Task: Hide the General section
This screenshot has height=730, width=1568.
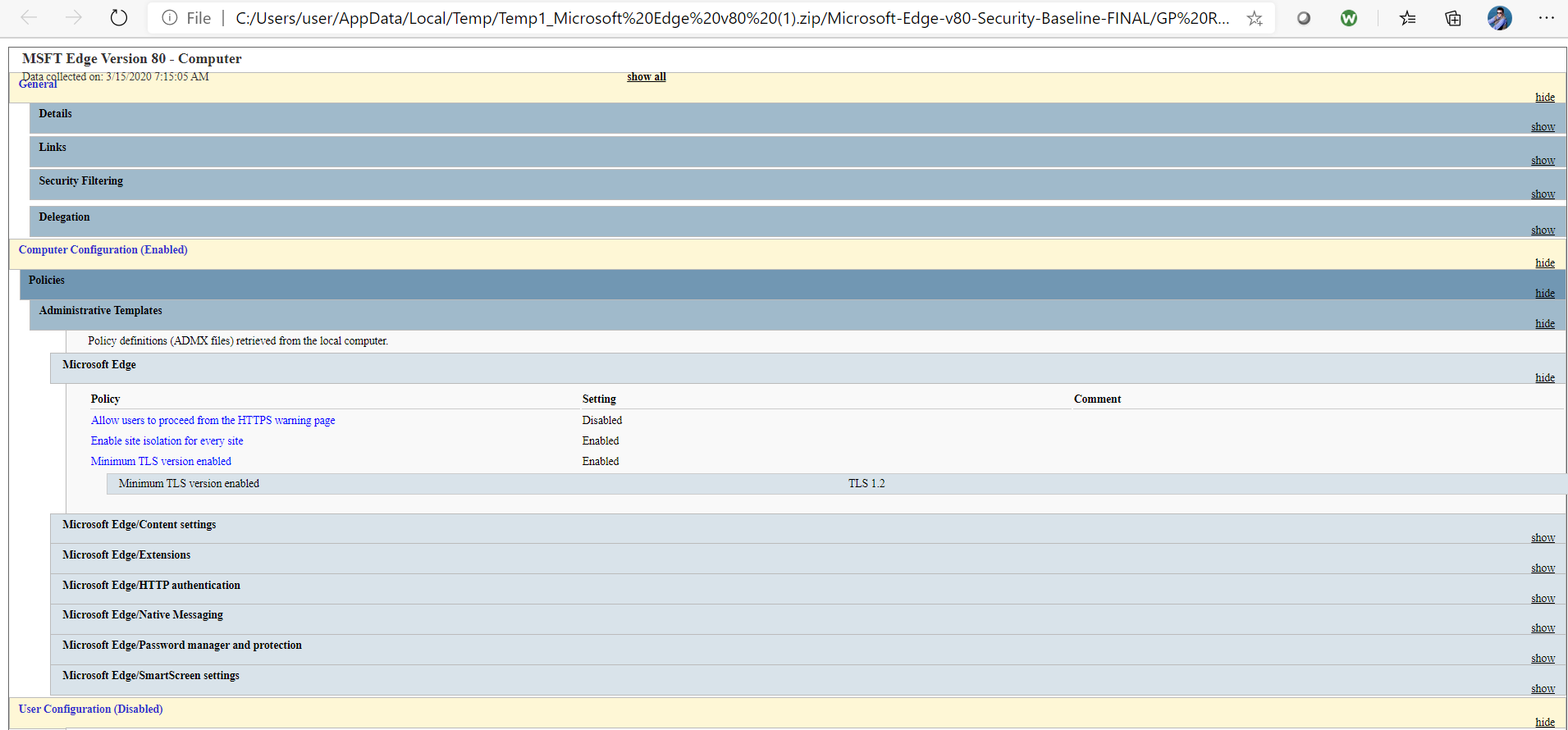Action: [1545, 97]
